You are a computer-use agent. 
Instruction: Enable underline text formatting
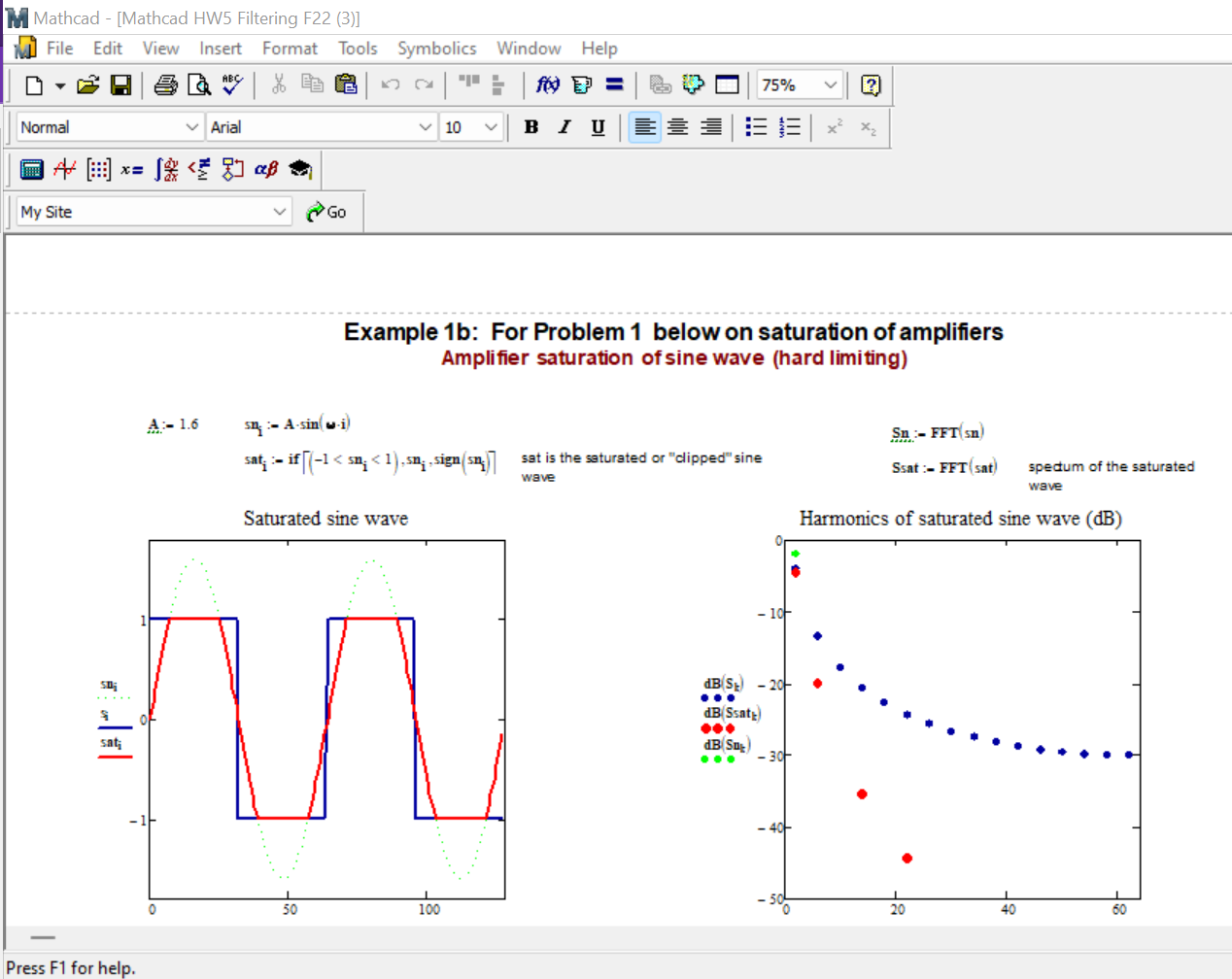click(x=597, y=126)
